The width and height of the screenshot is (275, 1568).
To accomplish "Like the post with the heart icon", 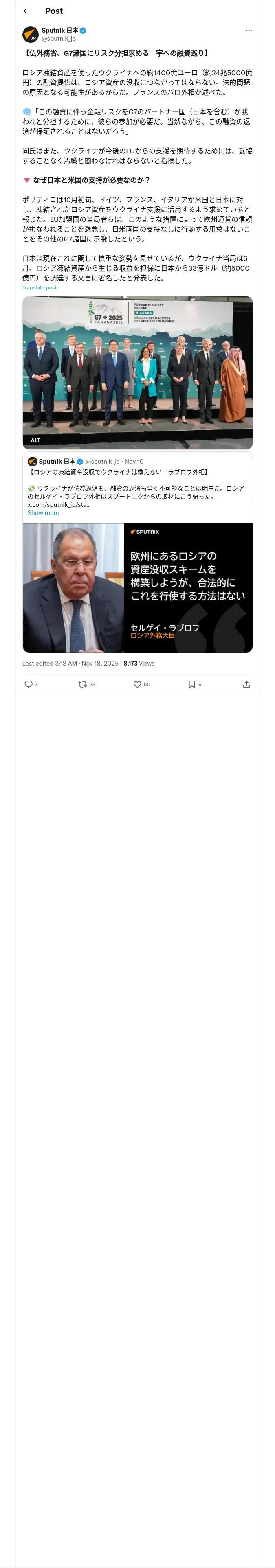I will point(137,684).
